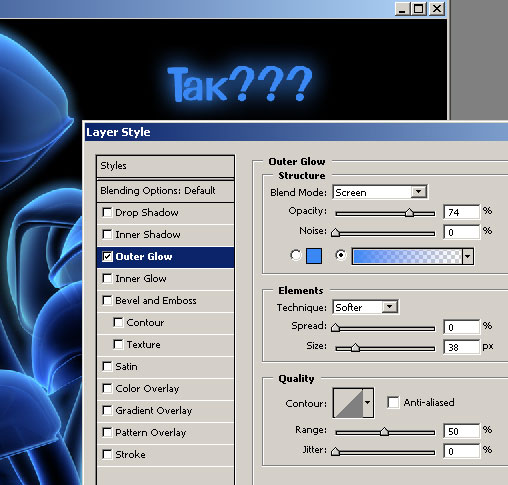Click the blue glow color swatch

tap(314, 256)
